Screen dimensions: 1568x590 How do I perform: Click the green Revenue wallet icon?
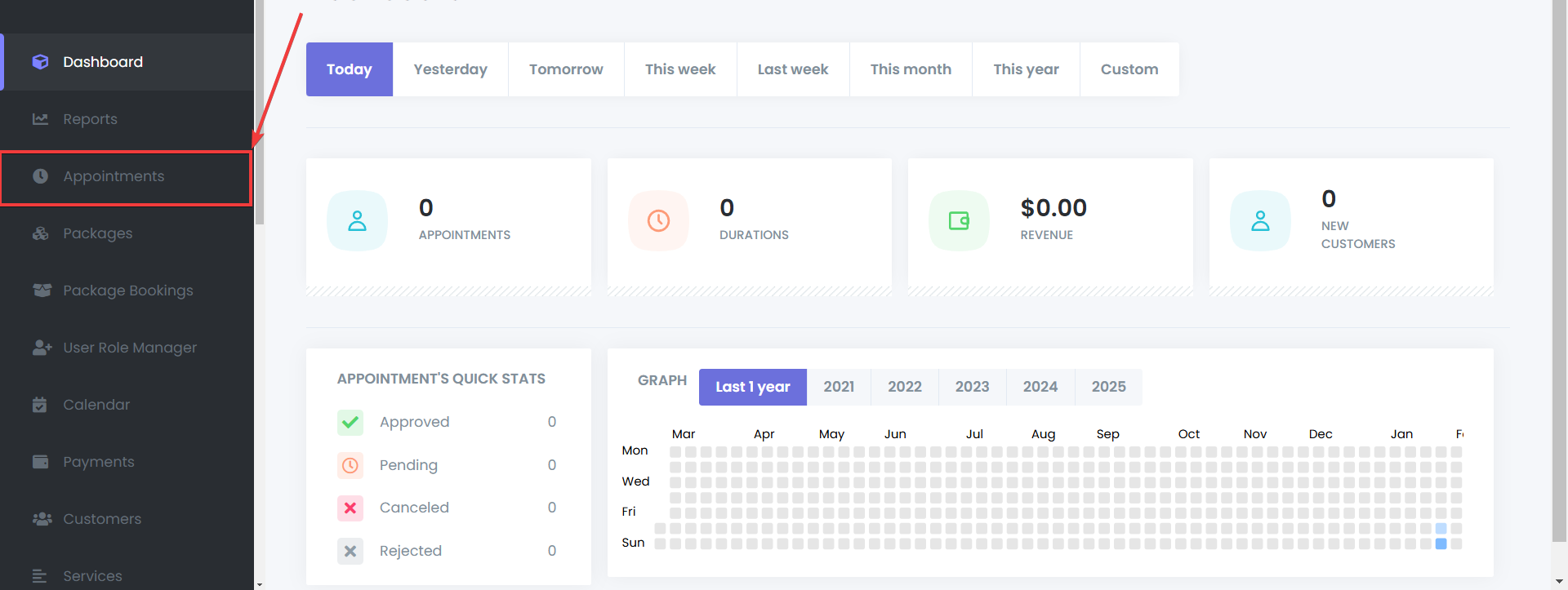pyautogui.click(x=959, y=220)
